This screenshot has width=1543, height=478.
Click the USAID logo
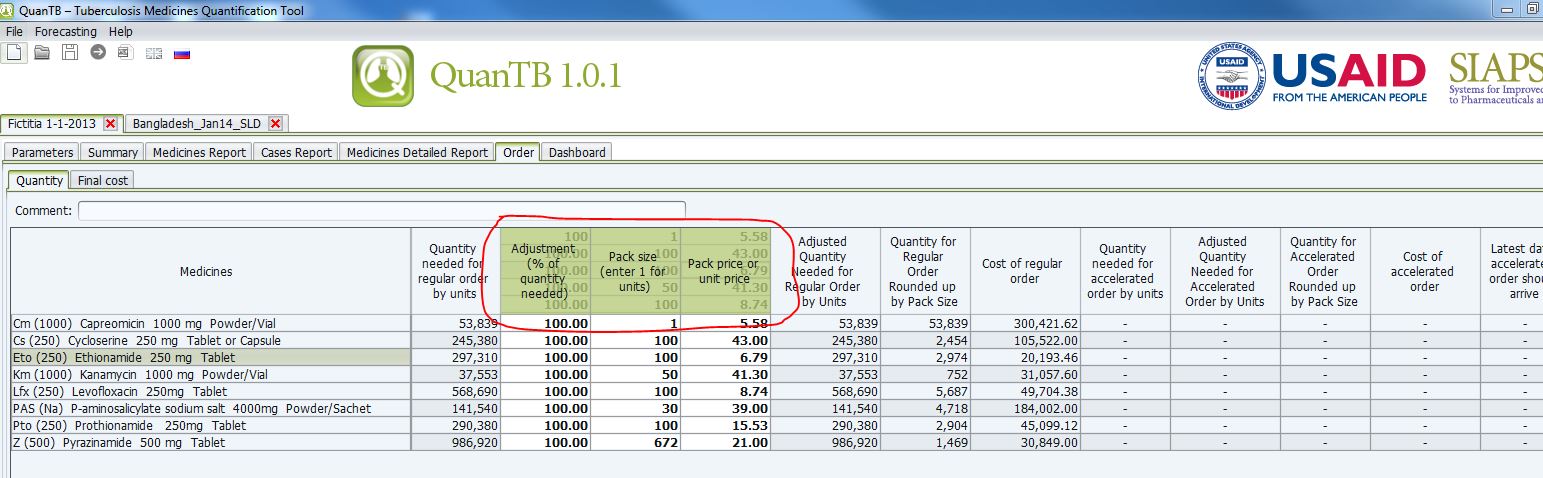1311,76
